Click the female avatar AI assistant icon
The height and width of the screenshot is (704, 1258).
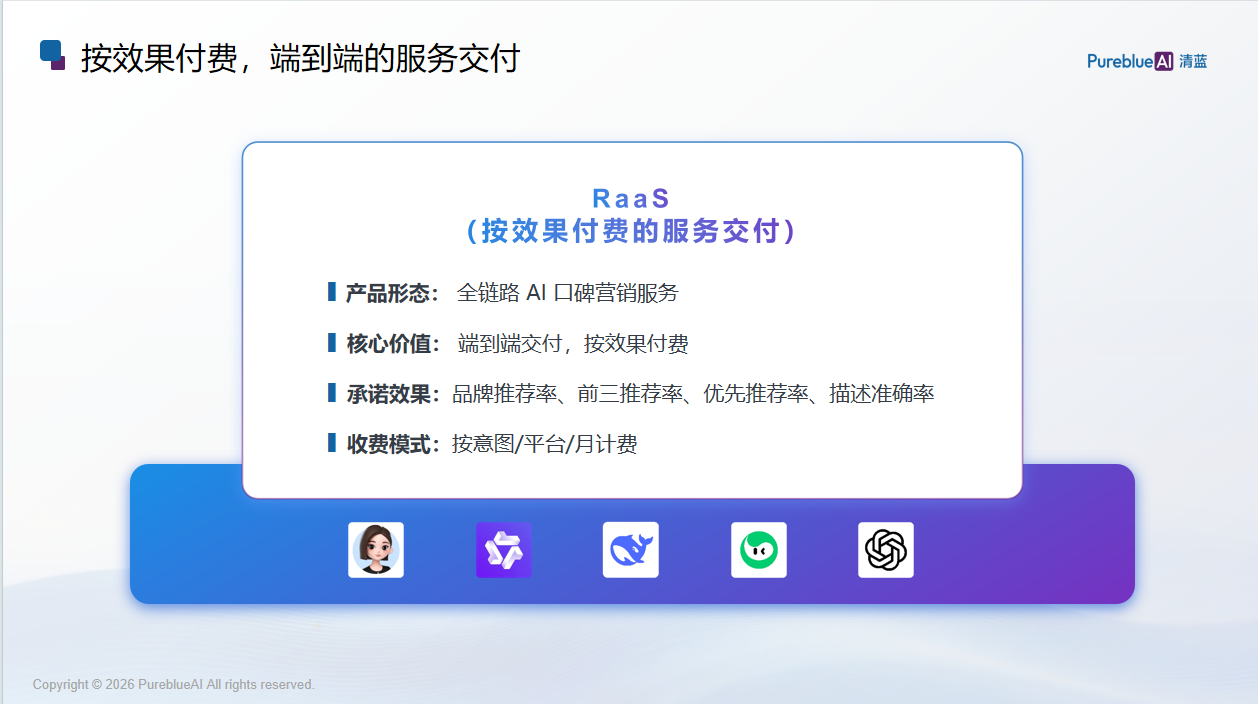pyautogui.click(x=376, y=550)
